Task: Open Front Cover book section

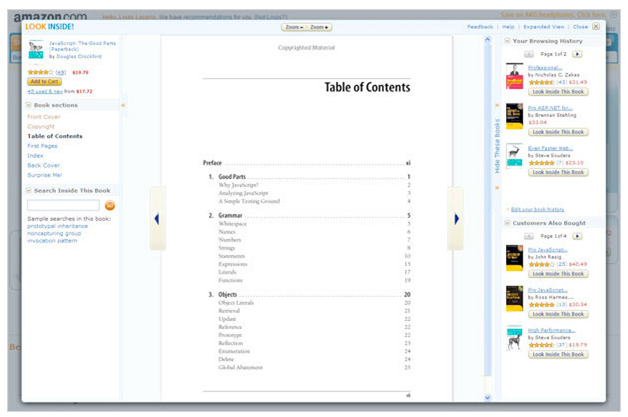Action: 44,117
